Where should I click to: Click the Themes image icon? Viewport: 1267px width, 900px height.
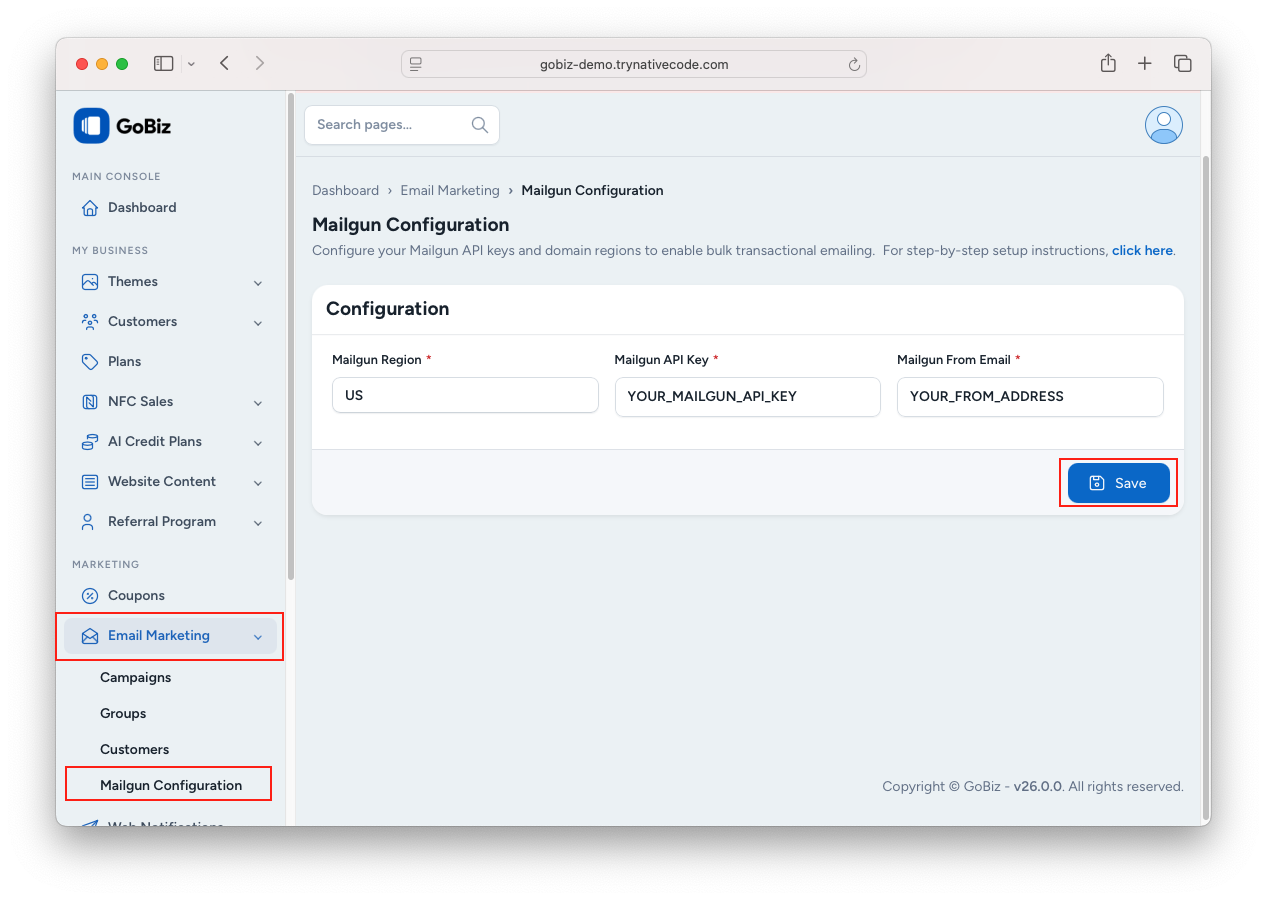(90, 282)
